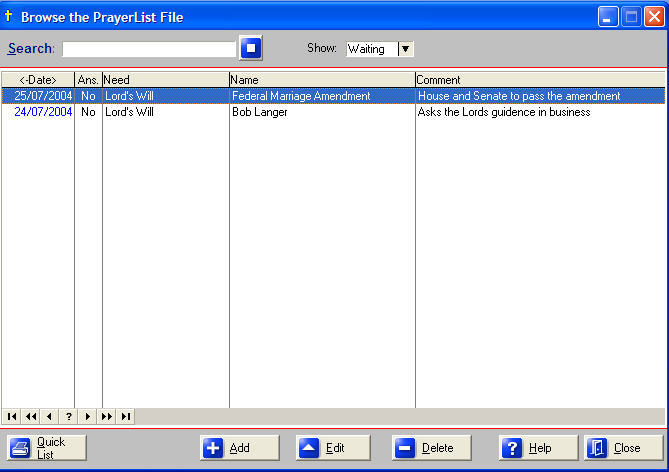The height and width of the screenshot is (472, 669).
Task: Click the Delete button
Action: pyautogui.click(x=432, y=448)
